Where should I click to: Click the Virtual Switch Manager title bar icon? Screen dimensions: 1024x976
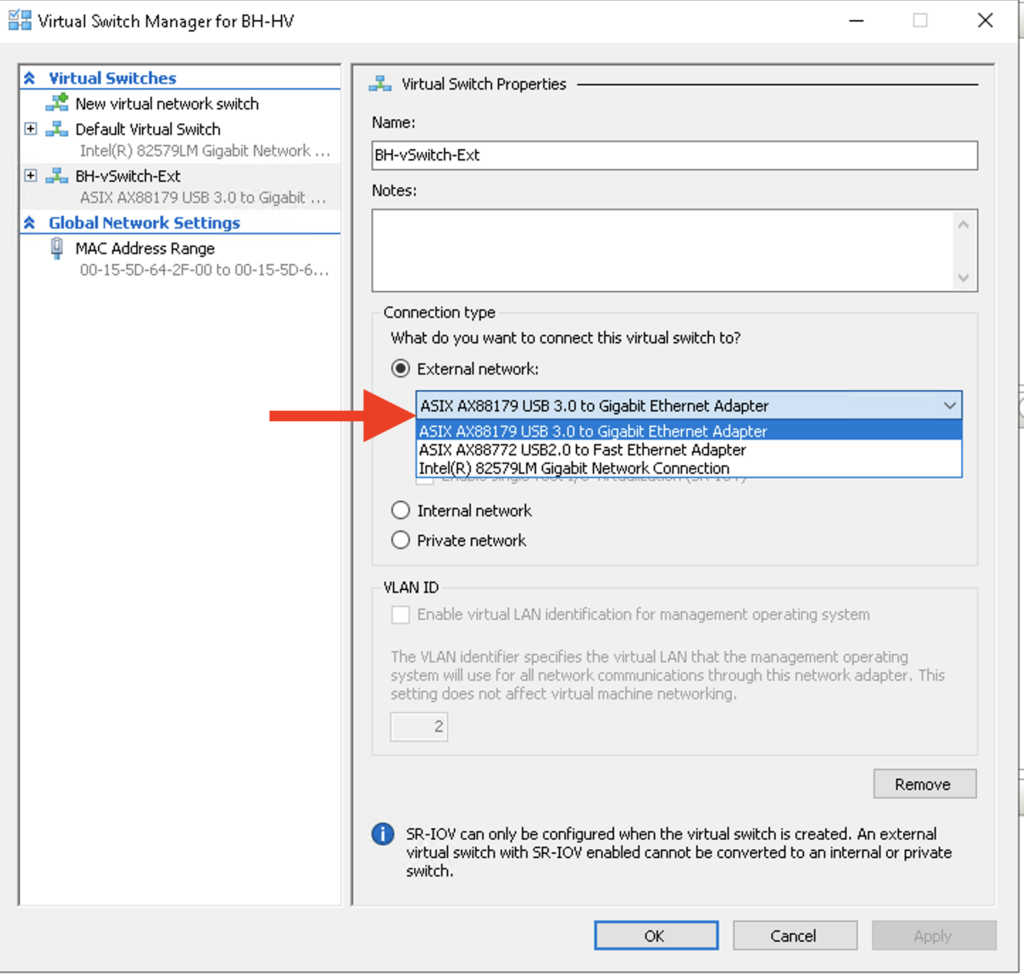20,20
